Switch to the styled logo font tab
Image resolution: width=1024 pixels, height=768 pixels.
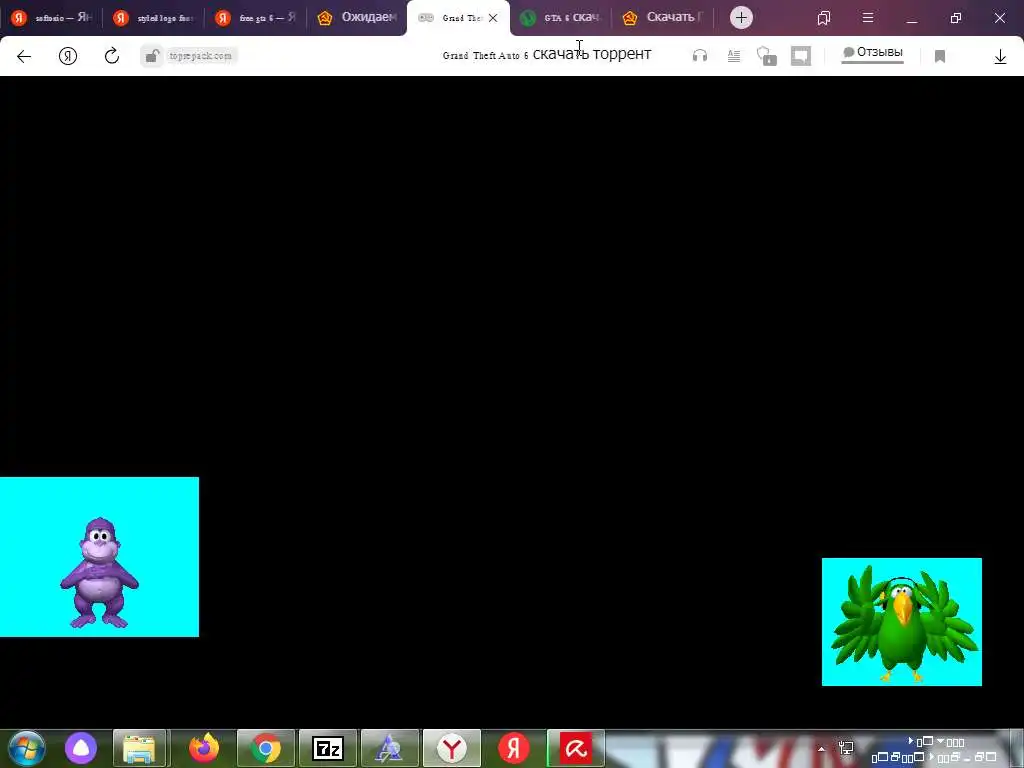click(153, 18)
